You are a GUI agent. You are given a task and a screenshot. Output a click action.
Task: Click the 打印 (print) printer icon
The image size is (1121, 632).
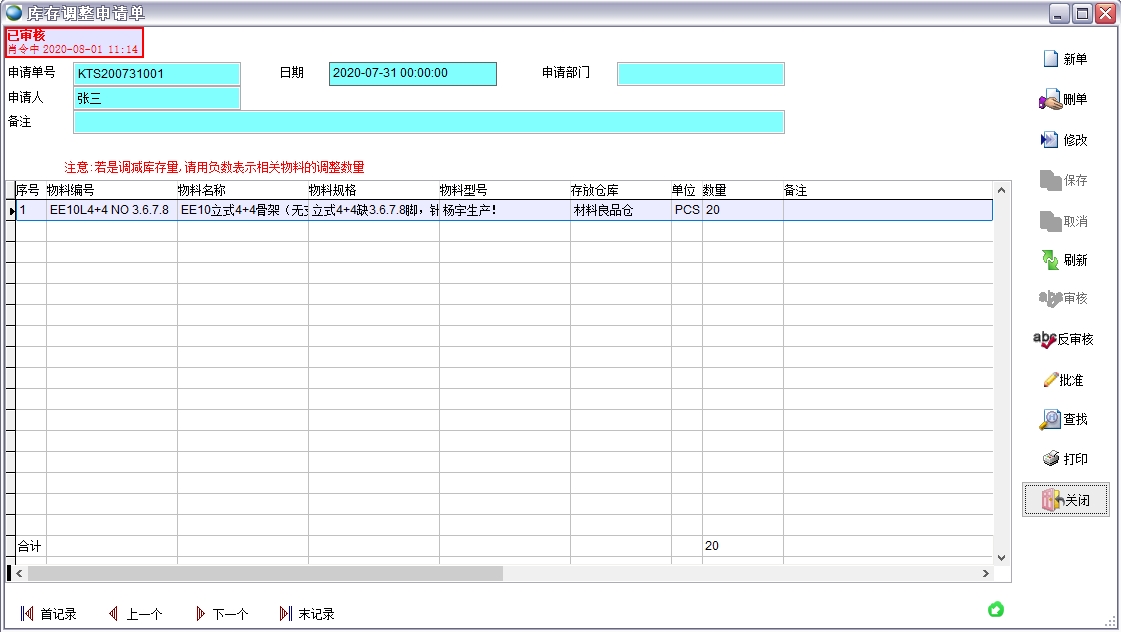point(1050,460)
